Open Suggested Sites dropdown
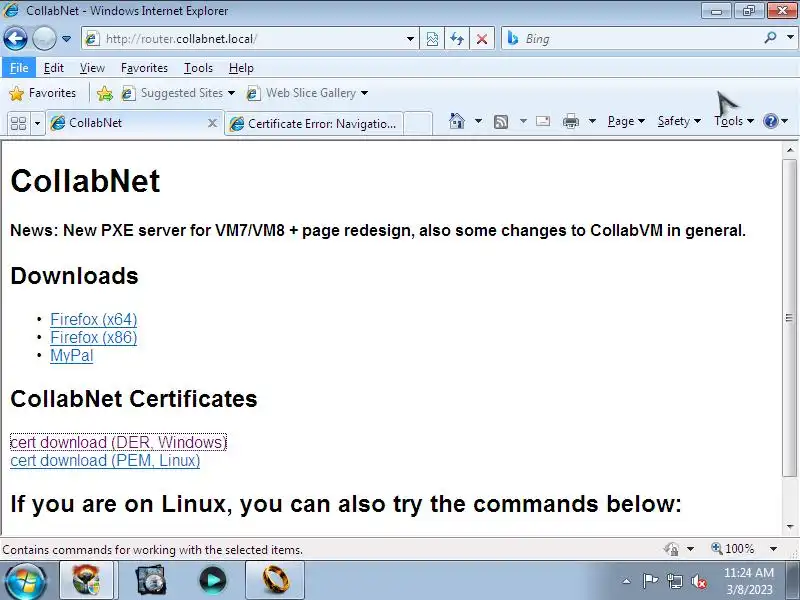 179,93
